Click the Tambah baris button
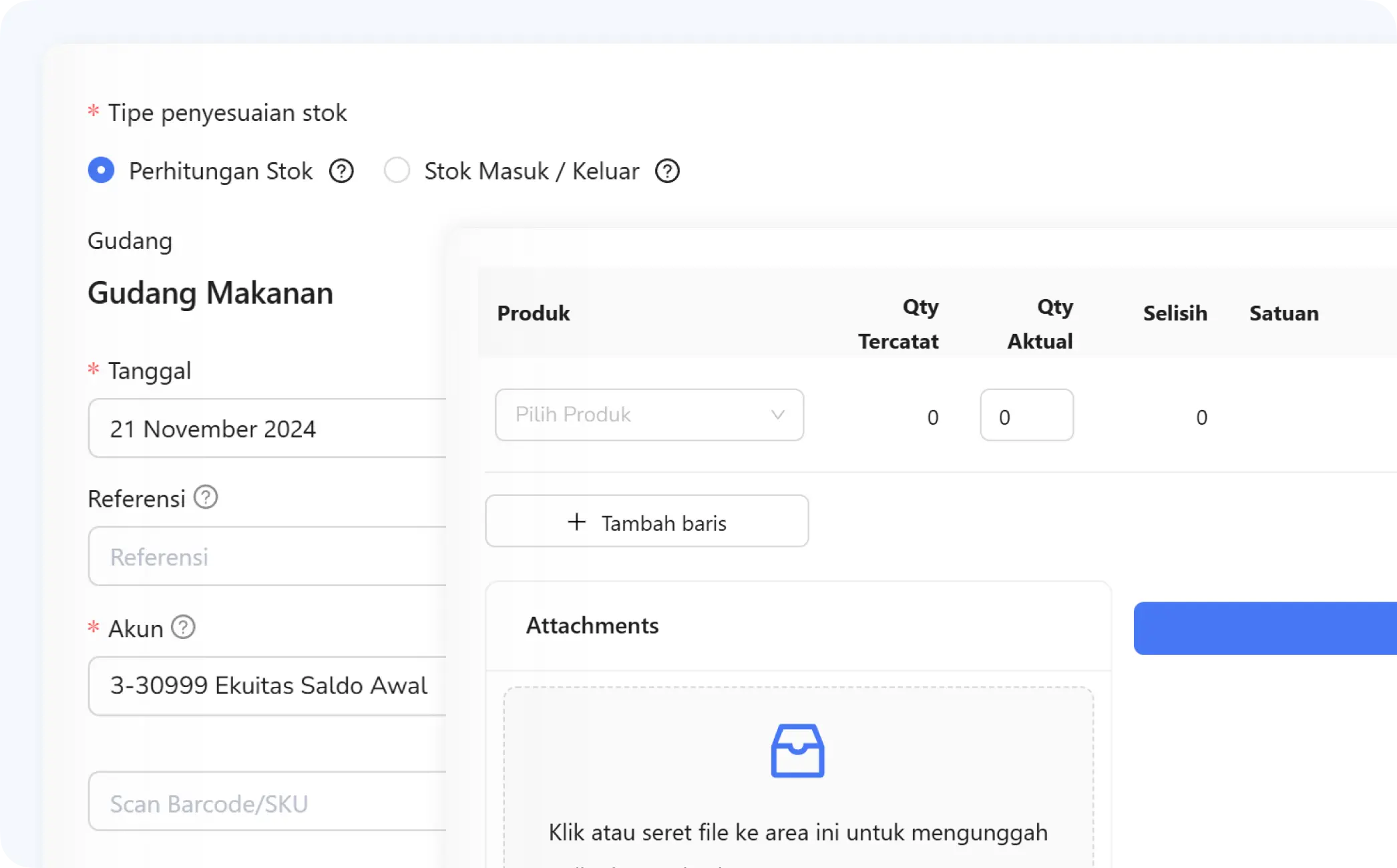Image resolution: width=1397 pixels, height=868 pixels. click(647, 521)
